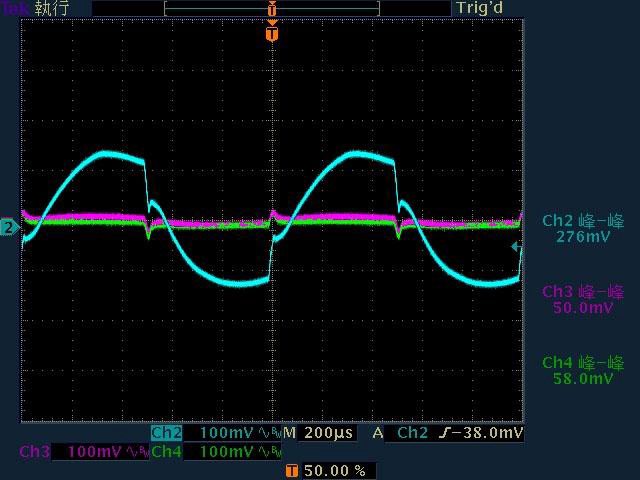Select the Ch3 channel label
Viewport: 640px width, 480px height.
(x=35, y=452)
